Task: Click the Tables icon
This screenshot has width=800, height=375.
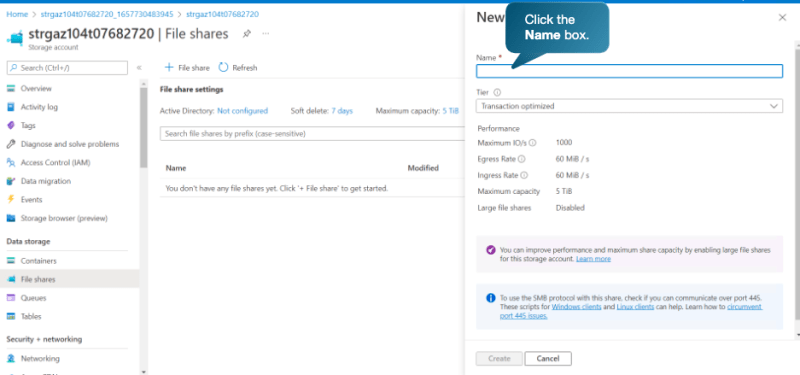Action: coord(11,316)
